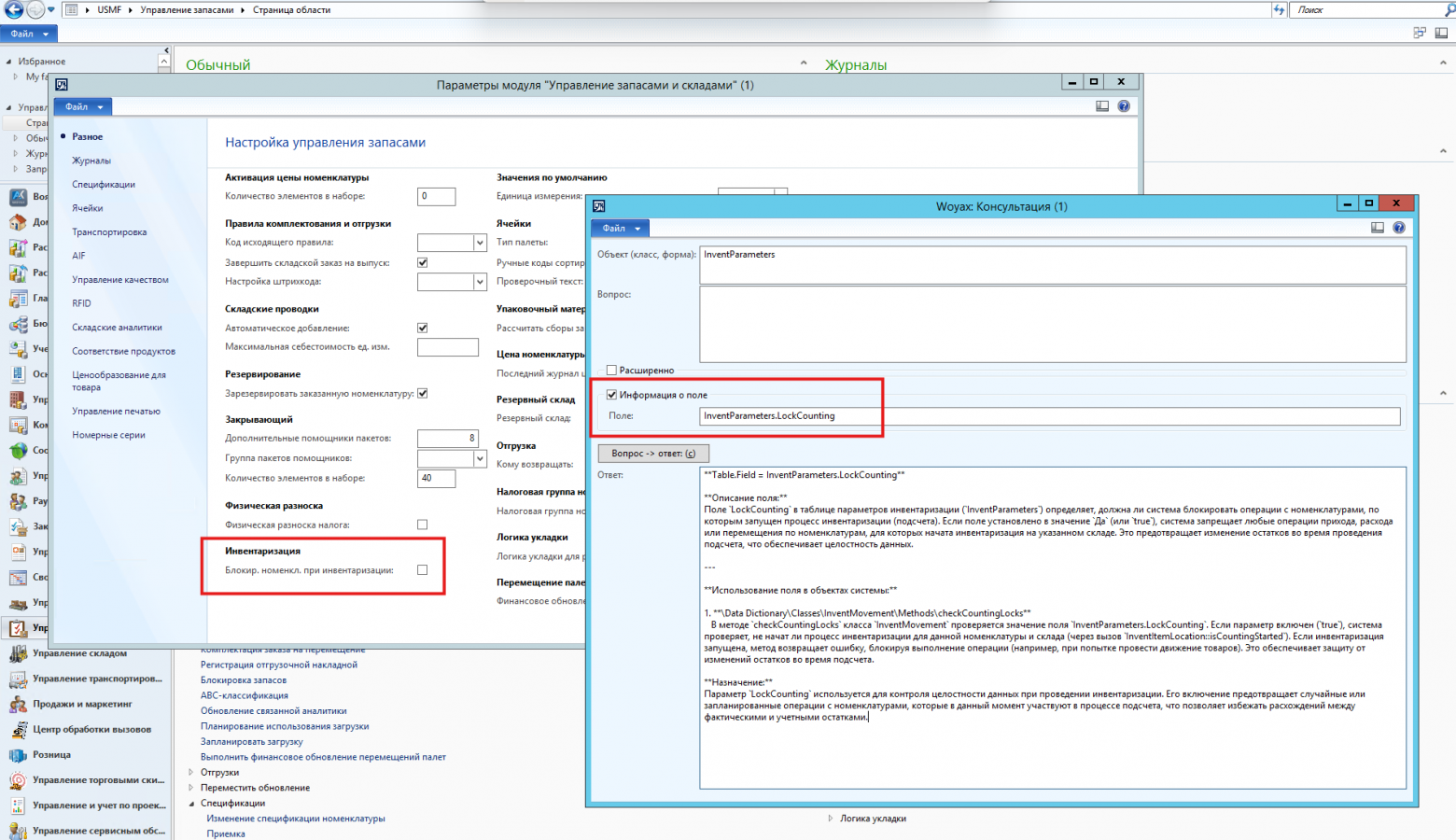
Task: Open the Группа пакетов помощников dropdown
Action: (x=480, y=458)
